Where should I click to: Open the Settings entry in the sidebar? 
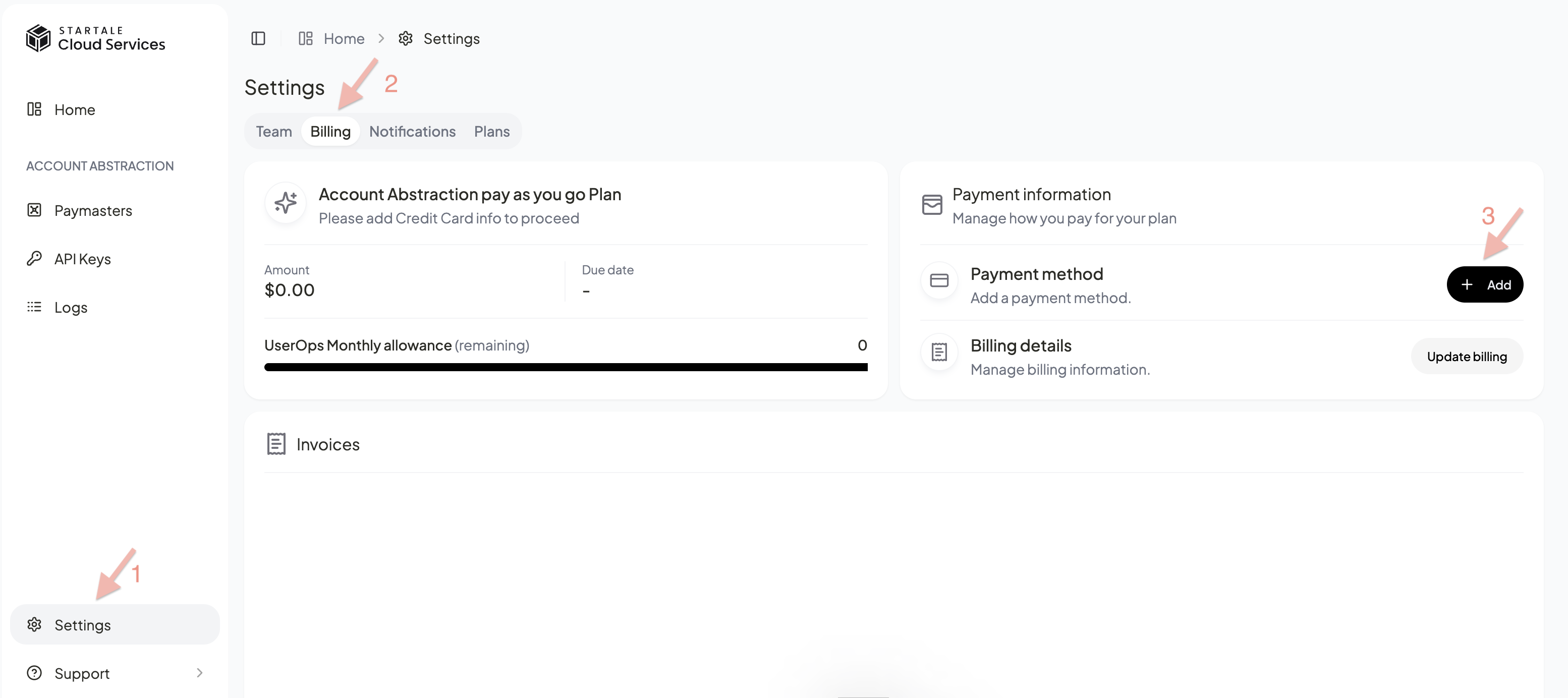[82, 624]
